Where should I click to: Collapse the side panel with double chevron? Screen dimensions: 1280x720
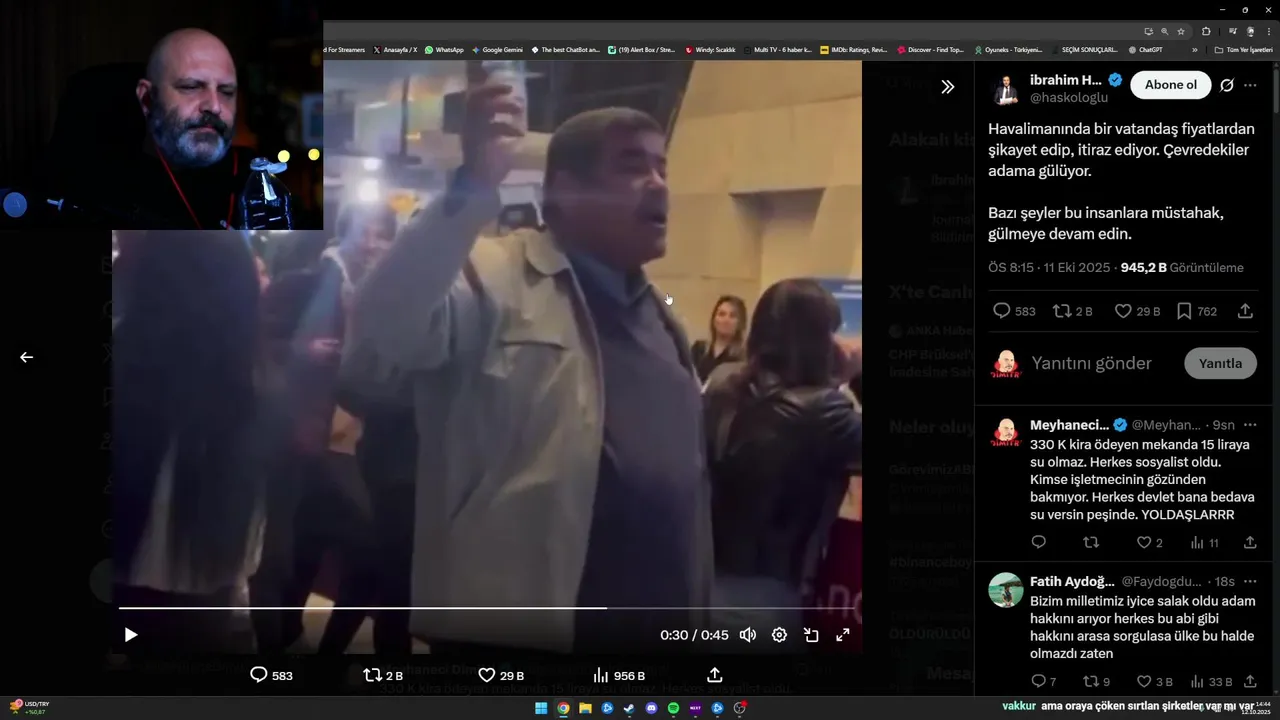pyautogui.click(x=947, y=87)
